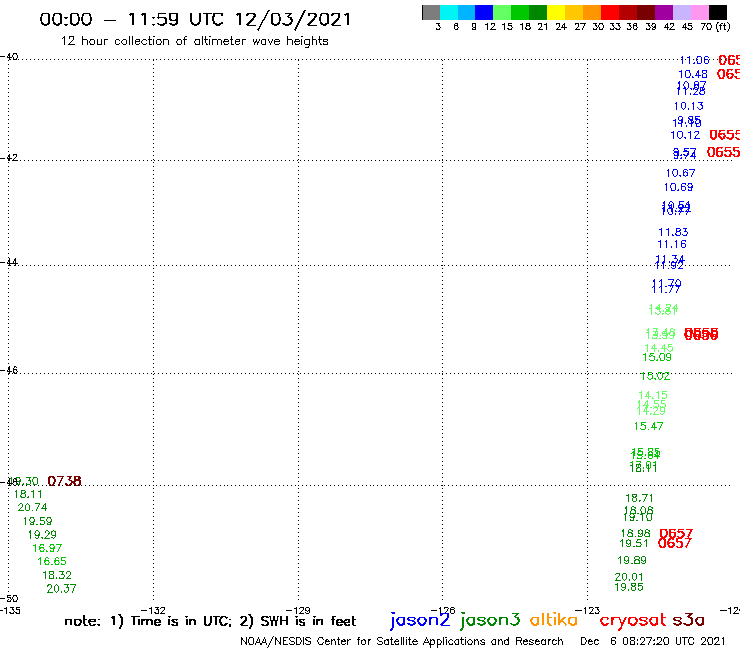This screenshot has height=650, width=740.
Task: Click the -42 latitude axis label
Action: click(x=9, y=157)
